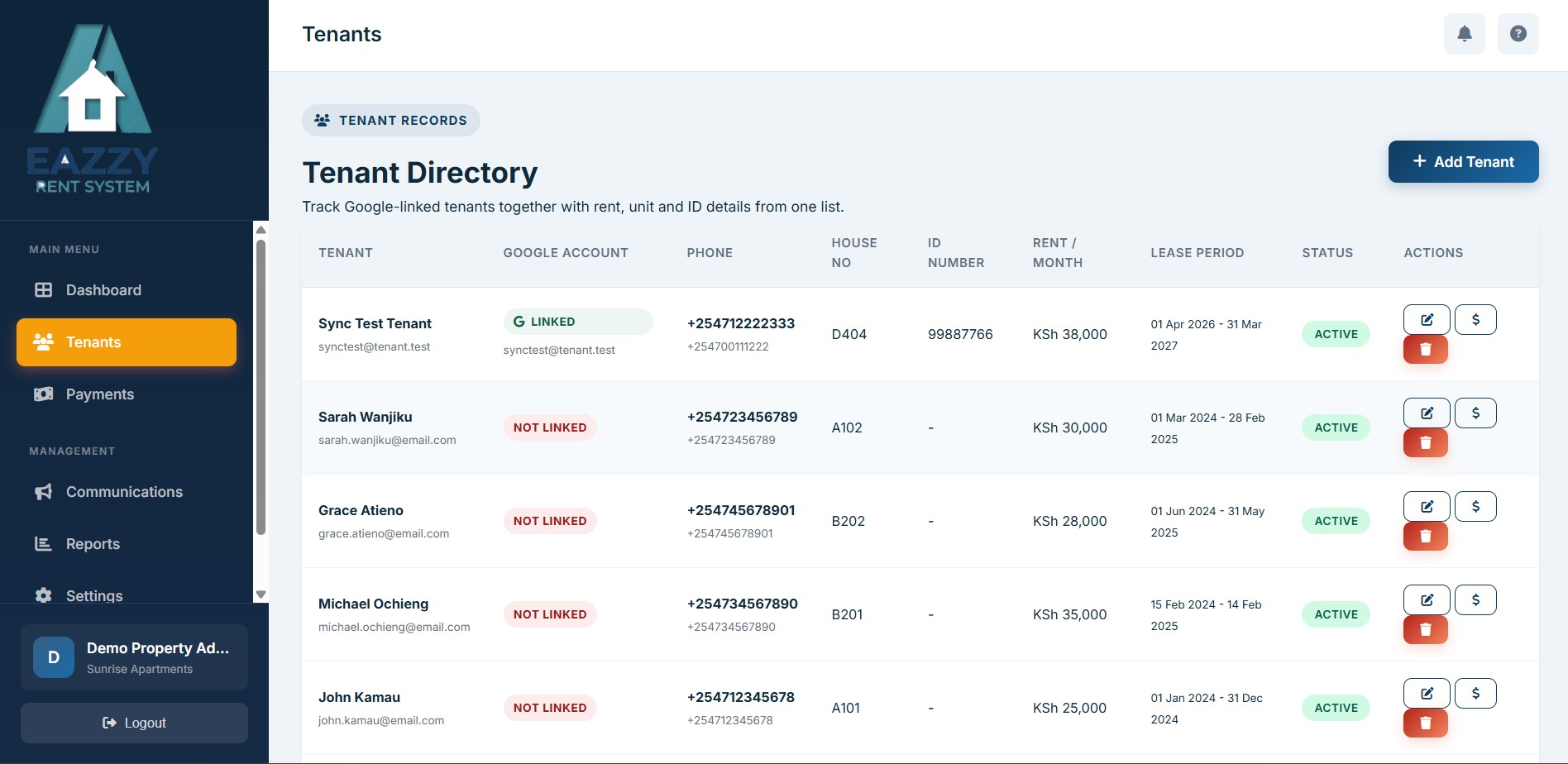Delete Michael Ochieng's tenant record

[1426, 630]
